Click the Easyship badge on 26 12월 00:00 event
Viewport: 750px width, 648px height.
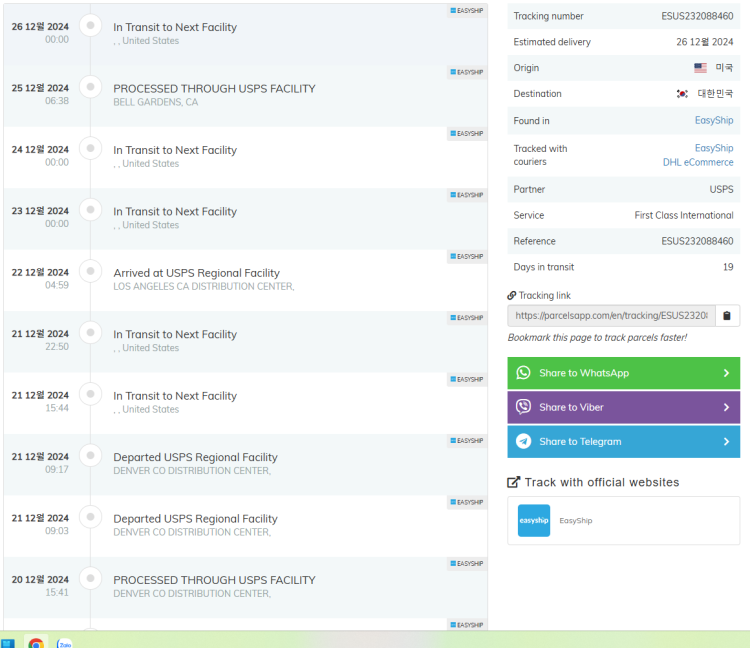(467, 11)
